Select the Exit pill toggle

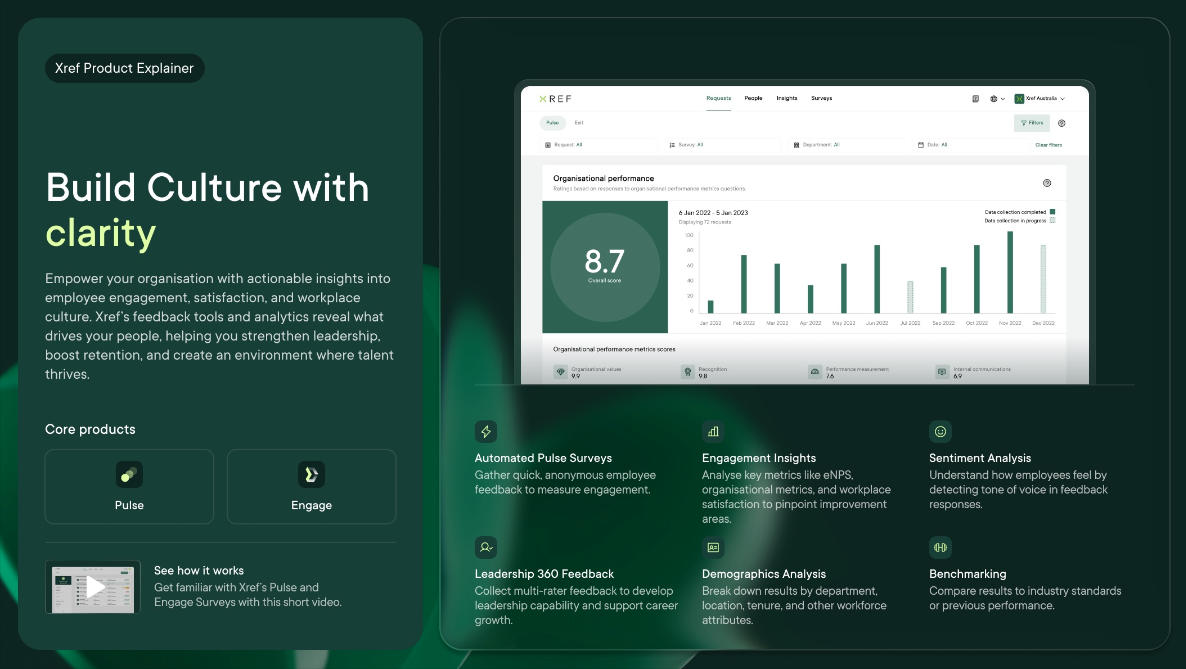(579, 123)
